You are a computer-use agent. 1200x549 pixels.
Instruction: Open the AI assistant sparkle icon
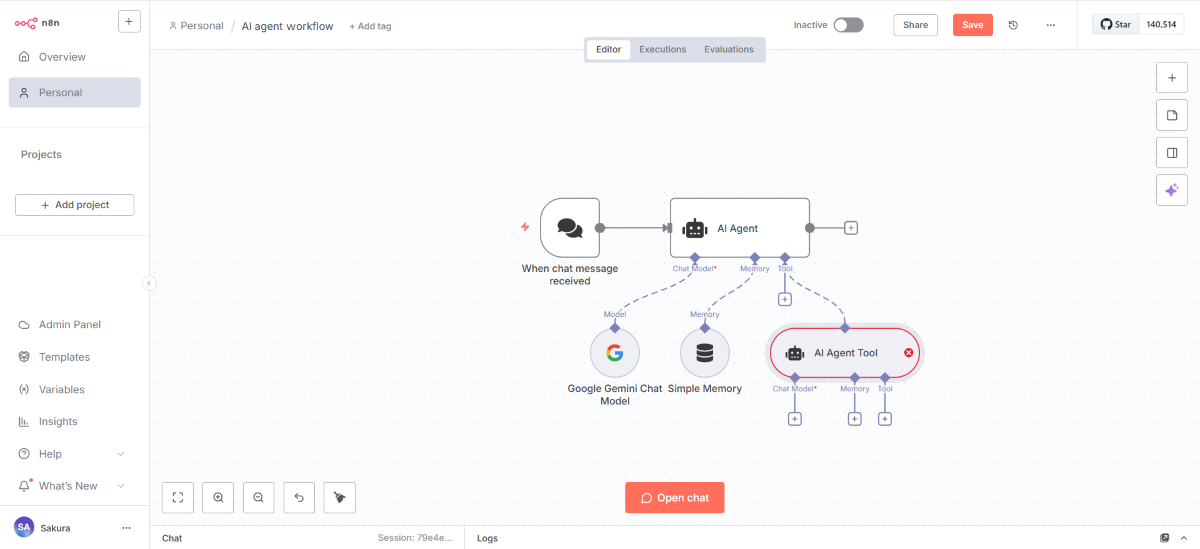(1171, 190)
